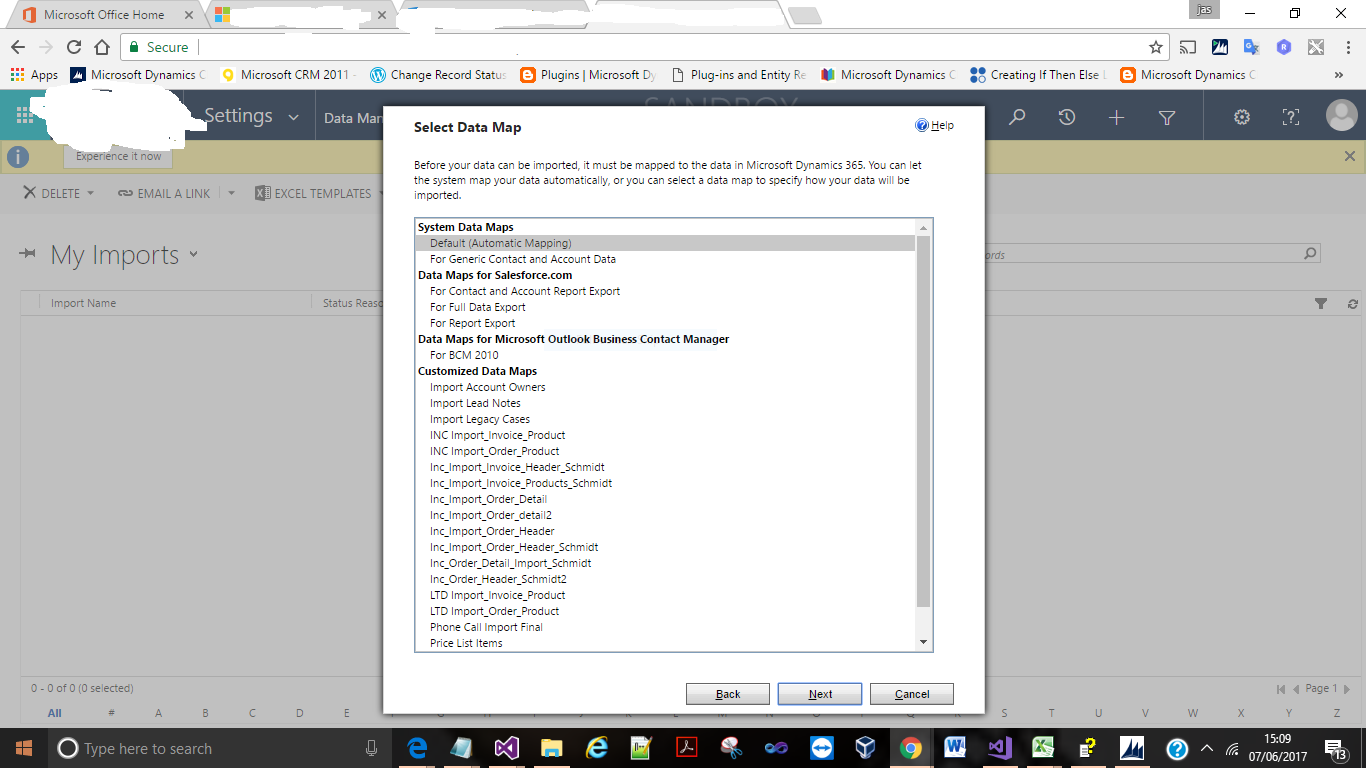Click the Help icon in the dialog
Viewport: 1366px width, 768px height.
coord(922,125)
